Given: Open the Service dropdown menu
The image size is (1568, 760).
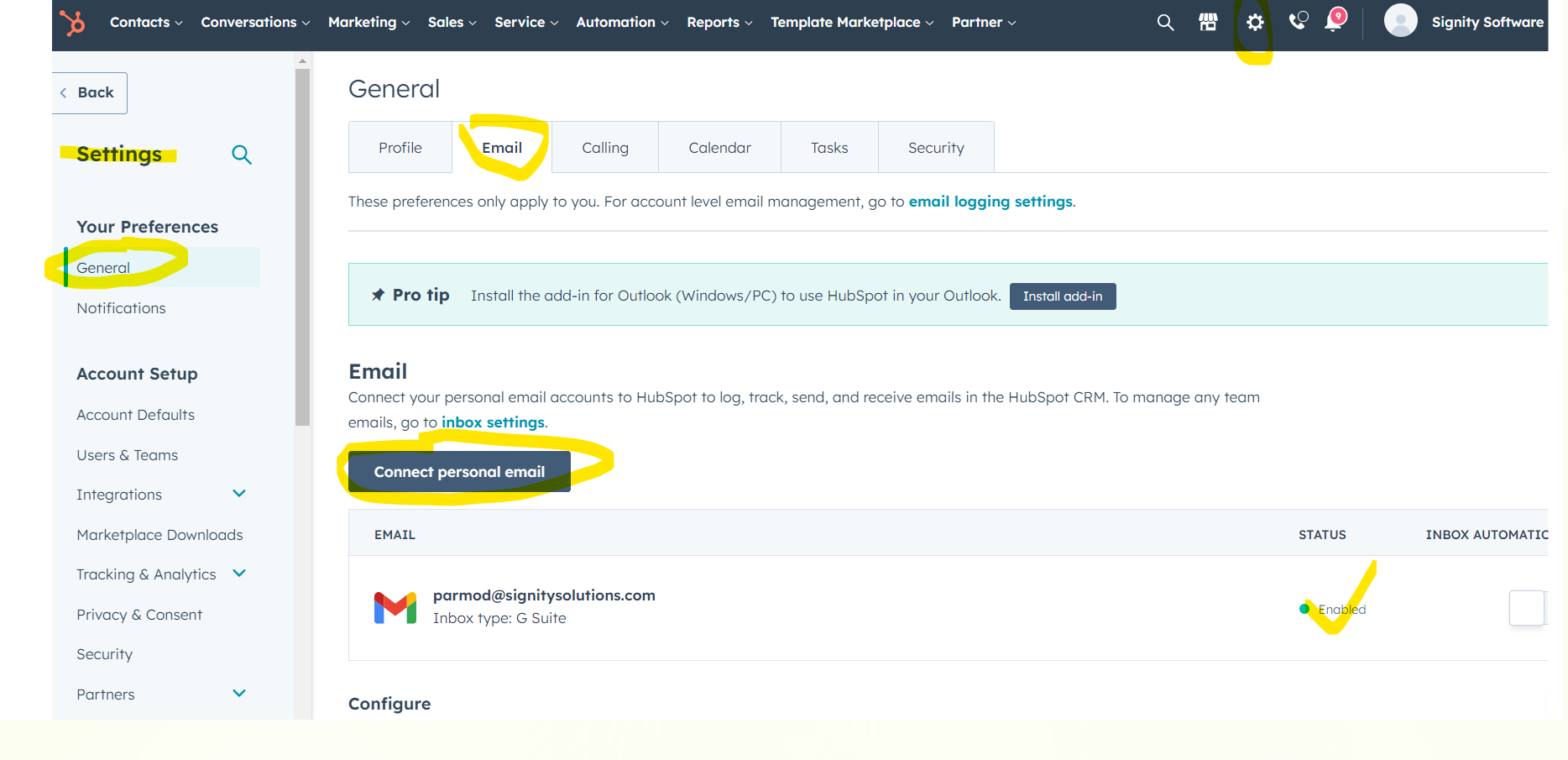Looking at the screenshot, I should point(526,23).
